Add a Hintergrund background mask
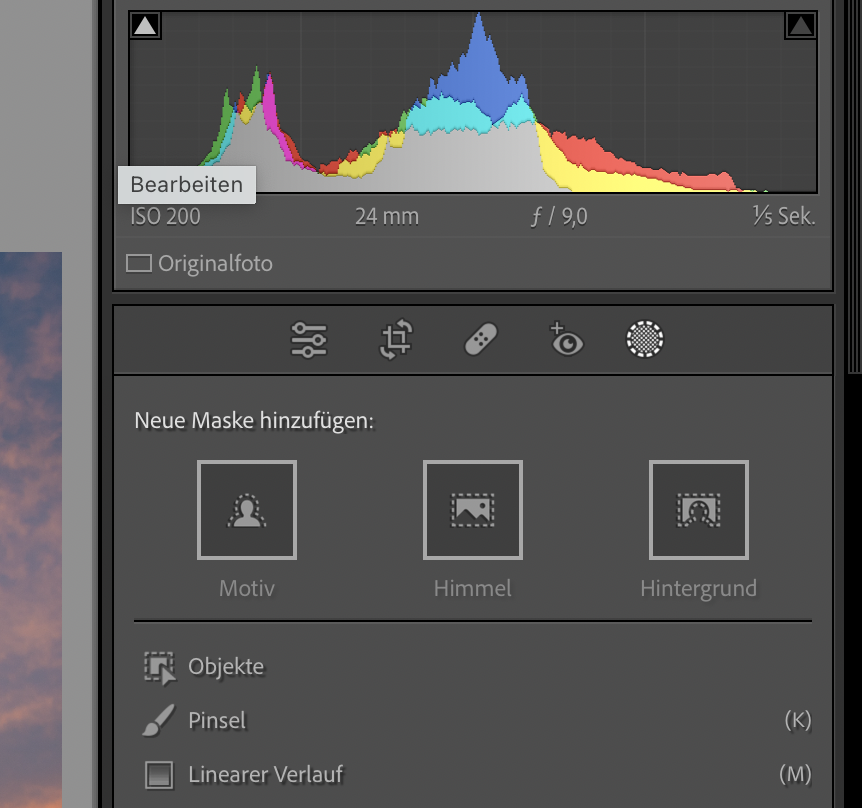This screenshot has width=862, height=808. [x=699, y=510]
